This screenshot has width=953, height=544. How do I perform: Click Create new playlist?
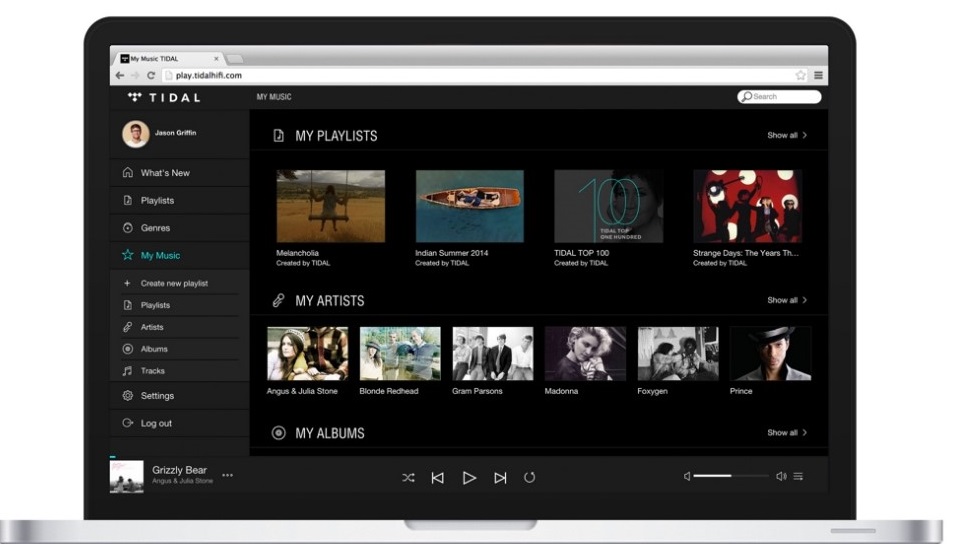click(179, 283)
